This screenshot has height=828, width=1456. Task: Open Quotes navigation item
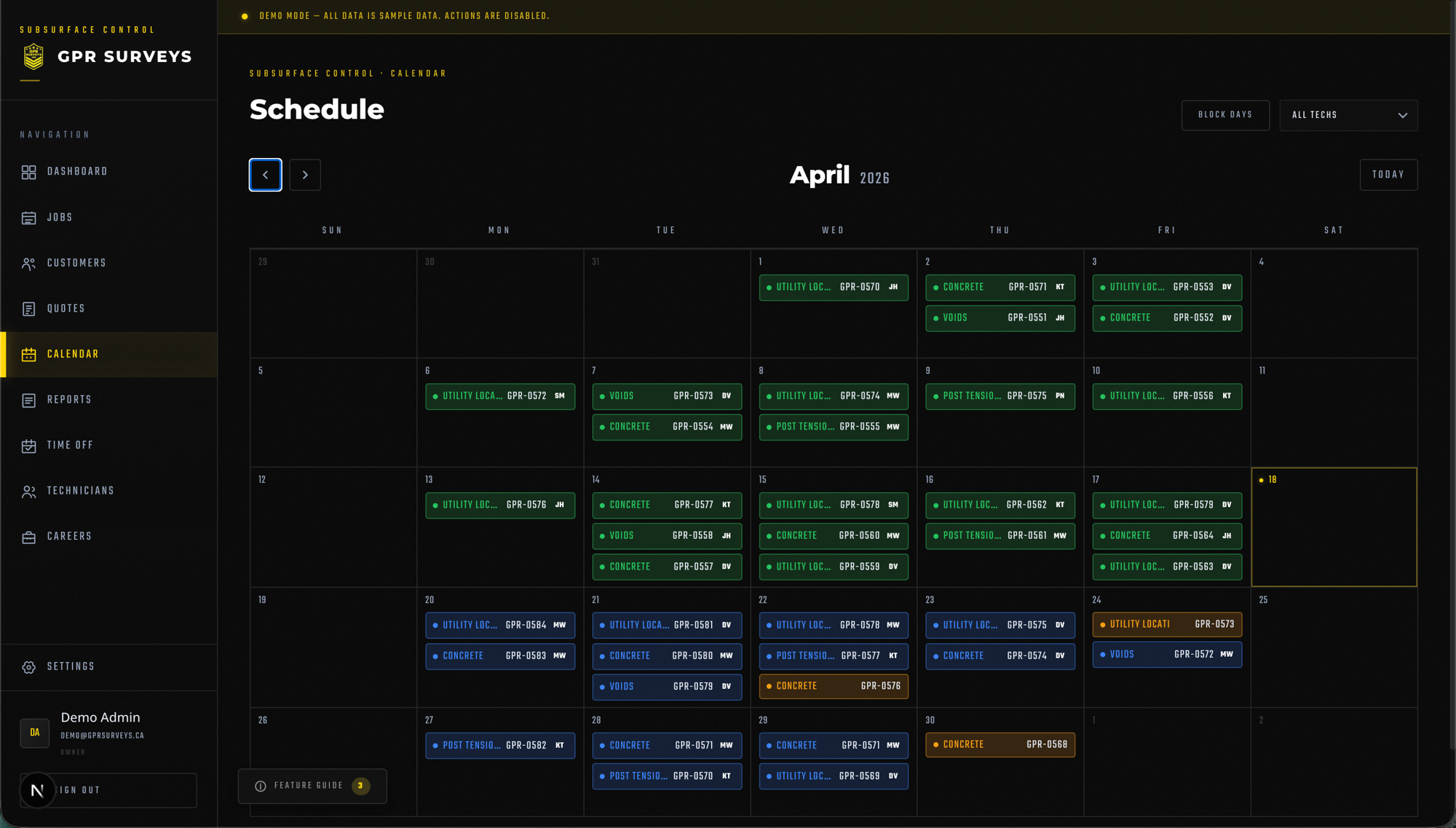point(109,309)
